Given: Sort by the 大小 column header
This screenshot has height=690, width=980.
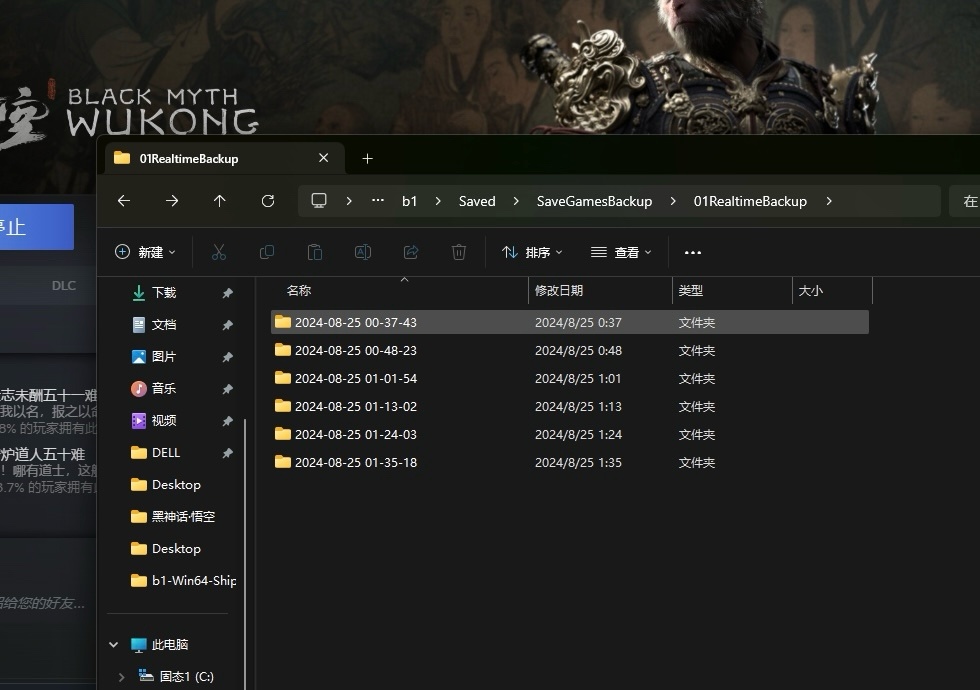Looking at the screenshot, I should [x=832, y=291].
